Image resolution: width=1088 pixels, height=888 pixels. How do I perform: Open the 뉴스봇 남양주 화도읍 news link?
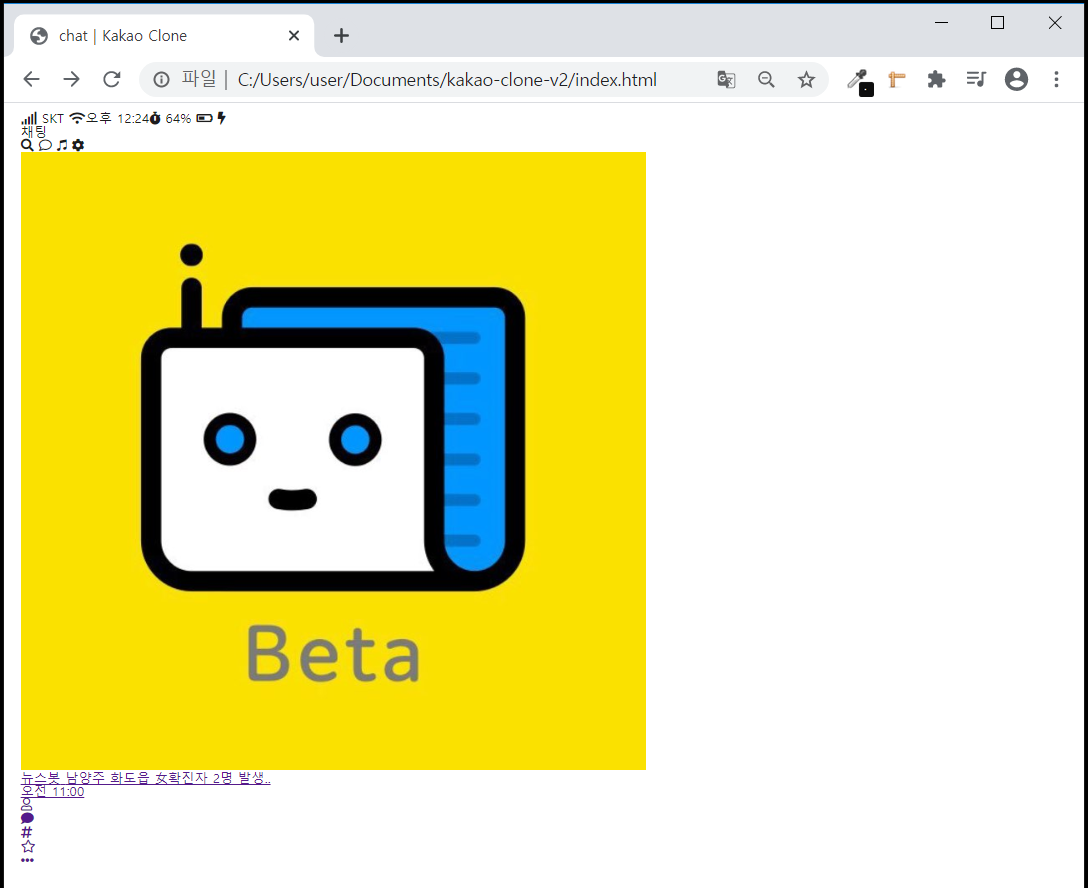(146, 778)
